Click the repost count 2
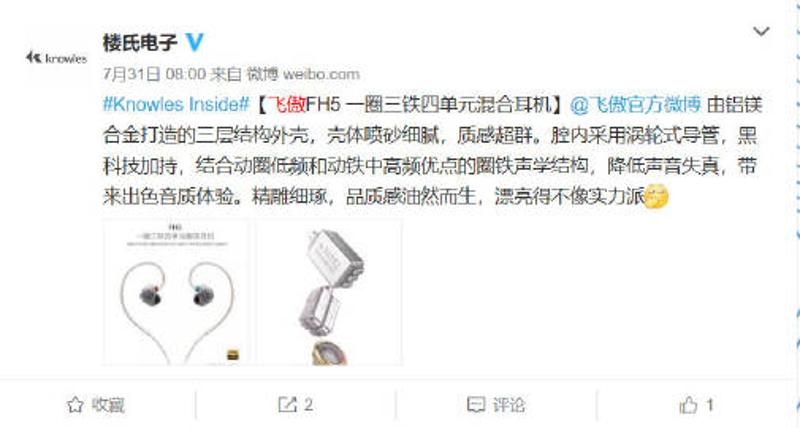The height and width of the screenshot is (428, 800). point(308,405)
